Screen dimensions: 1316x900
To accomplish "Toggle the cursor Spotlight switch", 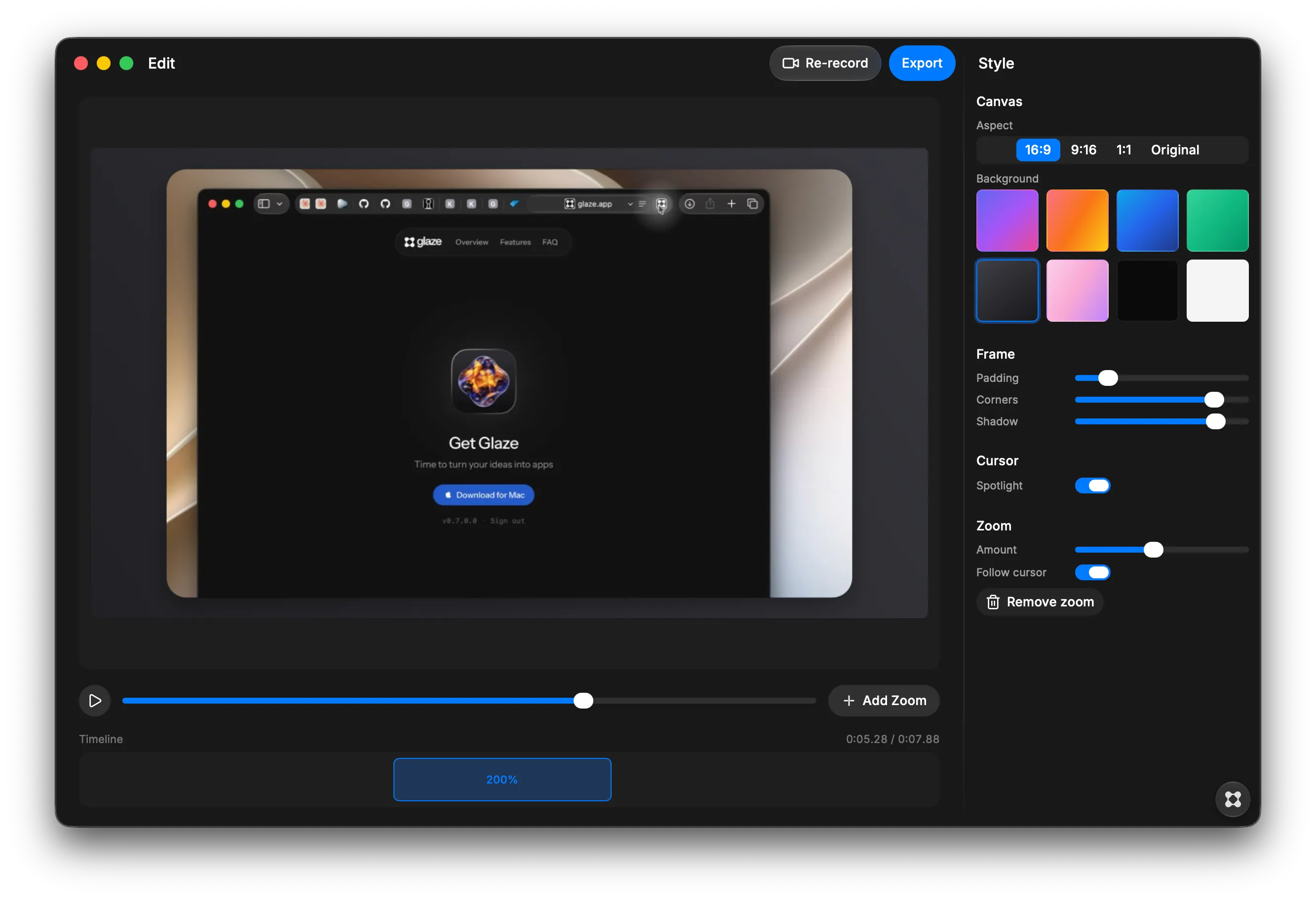I will (1092, 486).
